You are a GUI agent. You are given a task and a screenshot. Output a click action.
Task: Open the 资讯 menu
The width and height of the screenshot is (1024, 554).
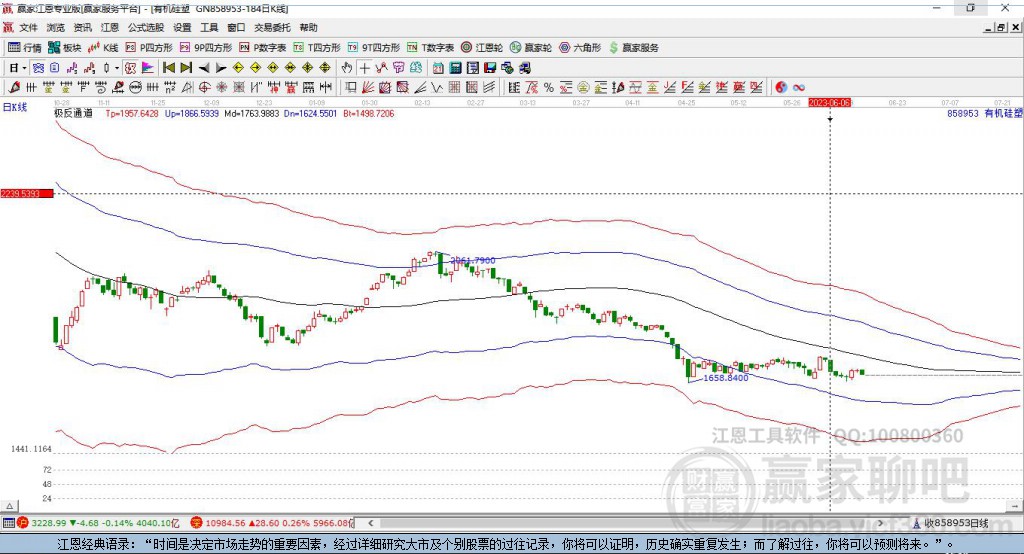coord(82,27)
